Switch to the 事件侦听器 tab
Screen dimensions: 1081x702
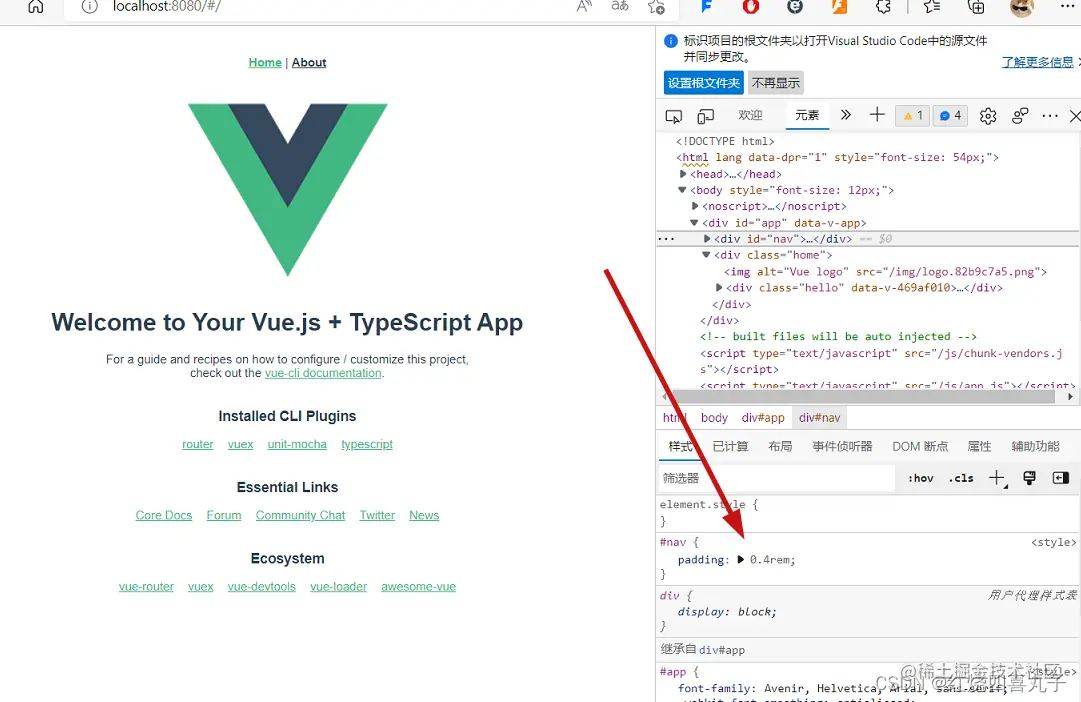point(842,446)
